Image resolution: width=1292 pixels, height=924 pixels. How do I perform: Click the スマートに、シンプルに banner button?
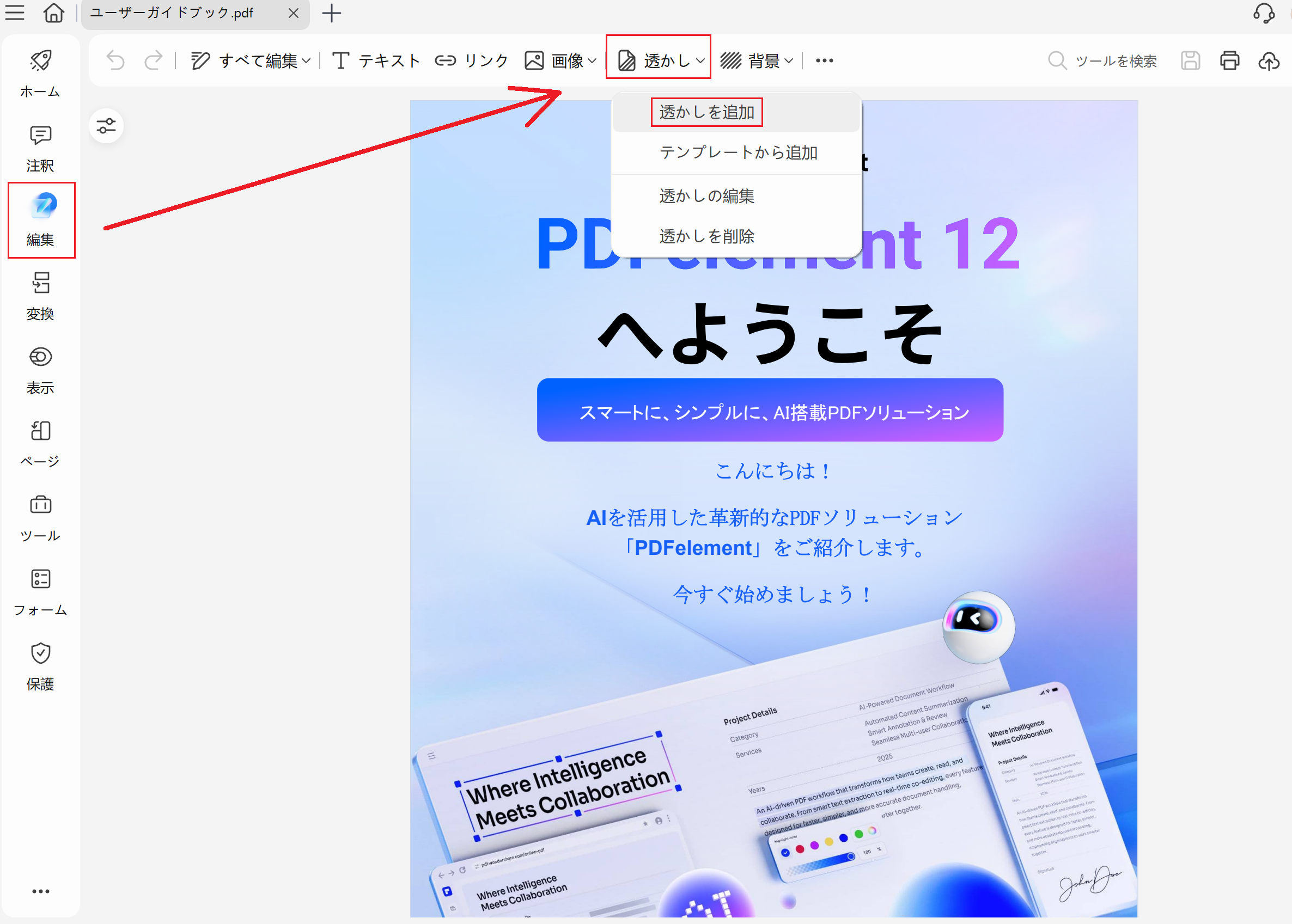point(770,410)
